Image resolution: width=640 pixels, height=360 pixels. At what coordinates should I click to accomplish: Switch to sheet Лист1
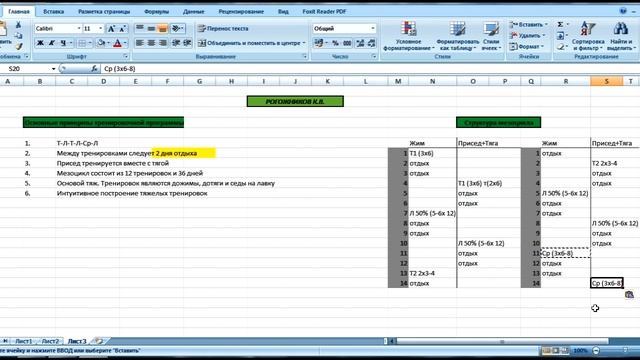23,341
